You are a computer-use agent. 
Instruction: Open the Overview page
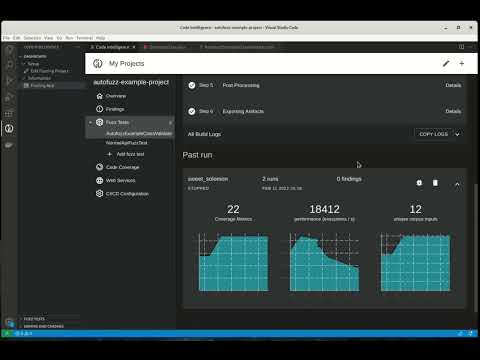pos(116,96)
